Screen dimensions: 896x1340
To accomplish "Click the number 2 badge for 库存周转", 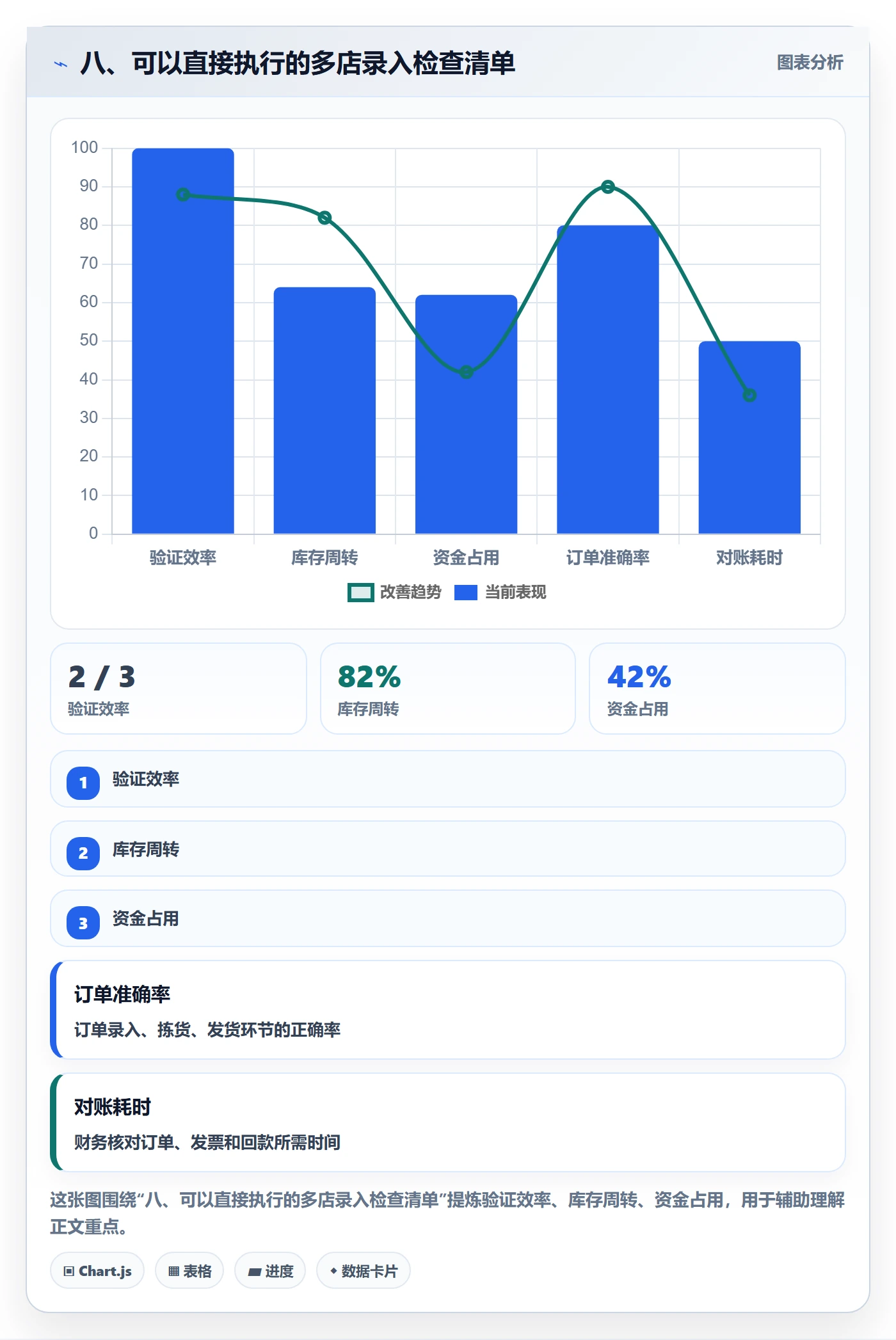I will click(83, 853).
